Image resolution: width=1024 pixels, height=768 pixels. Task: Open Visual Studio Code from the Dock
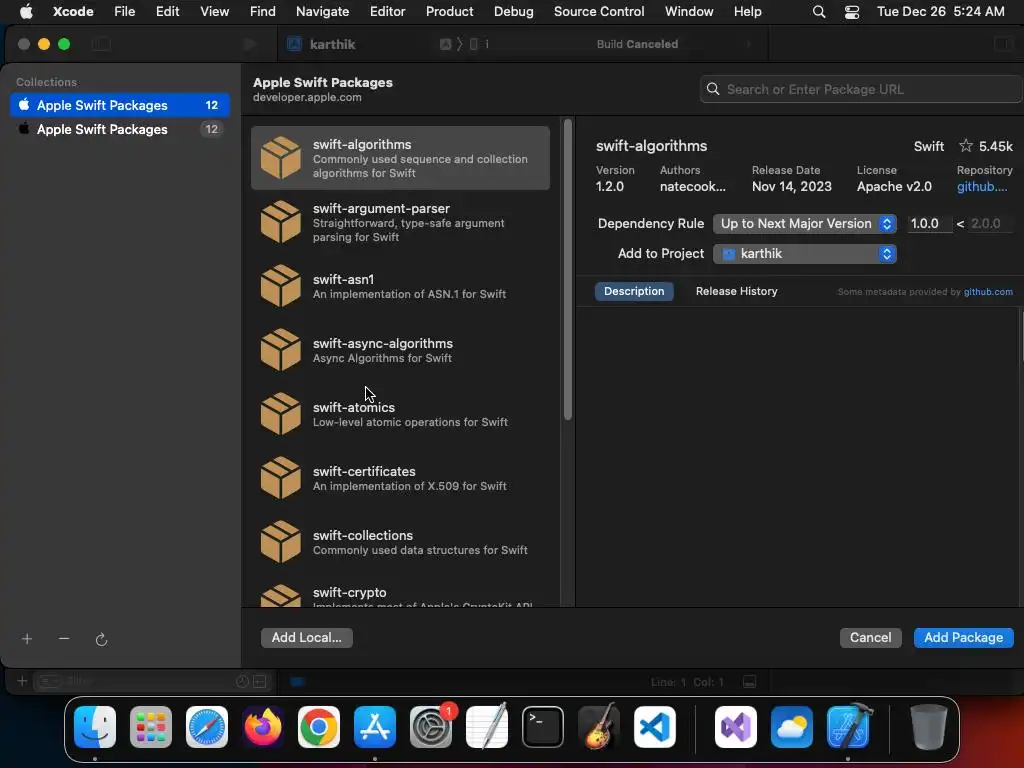pyautogui.click(x=654, y=727)
